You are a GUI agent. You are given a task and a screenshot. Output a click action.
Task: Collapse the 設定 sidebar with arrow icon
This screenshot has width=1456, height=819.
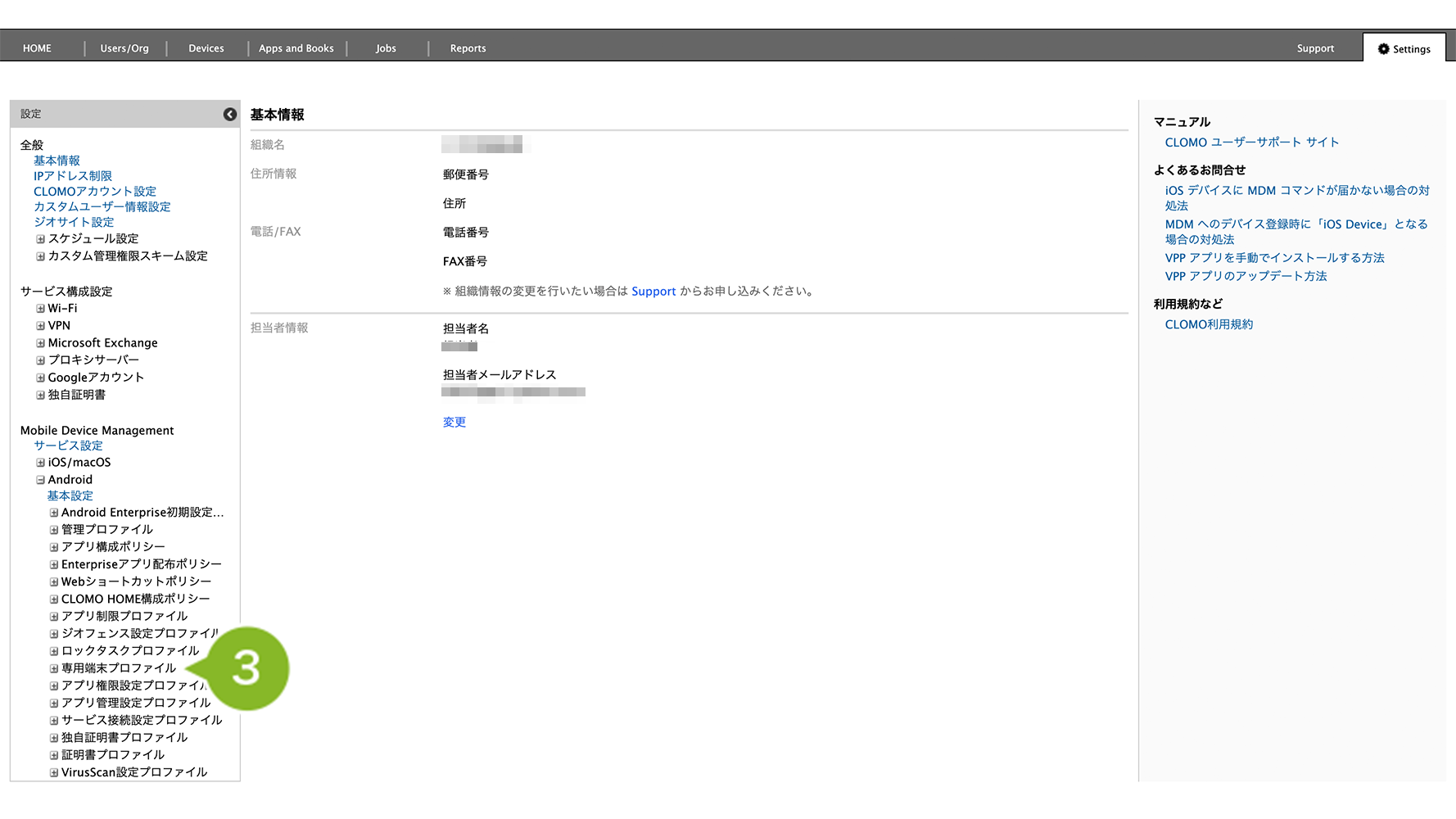point(230,115)
